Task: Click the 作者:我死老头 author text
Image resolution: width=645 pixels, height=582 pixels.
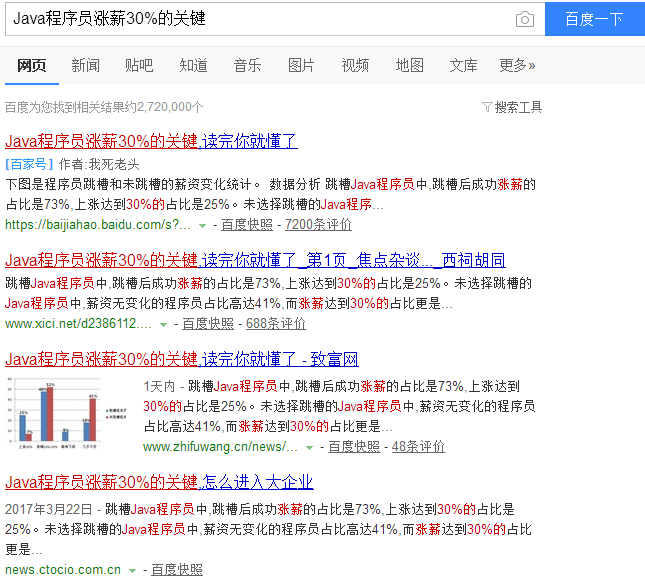Action: coord(99,165)
